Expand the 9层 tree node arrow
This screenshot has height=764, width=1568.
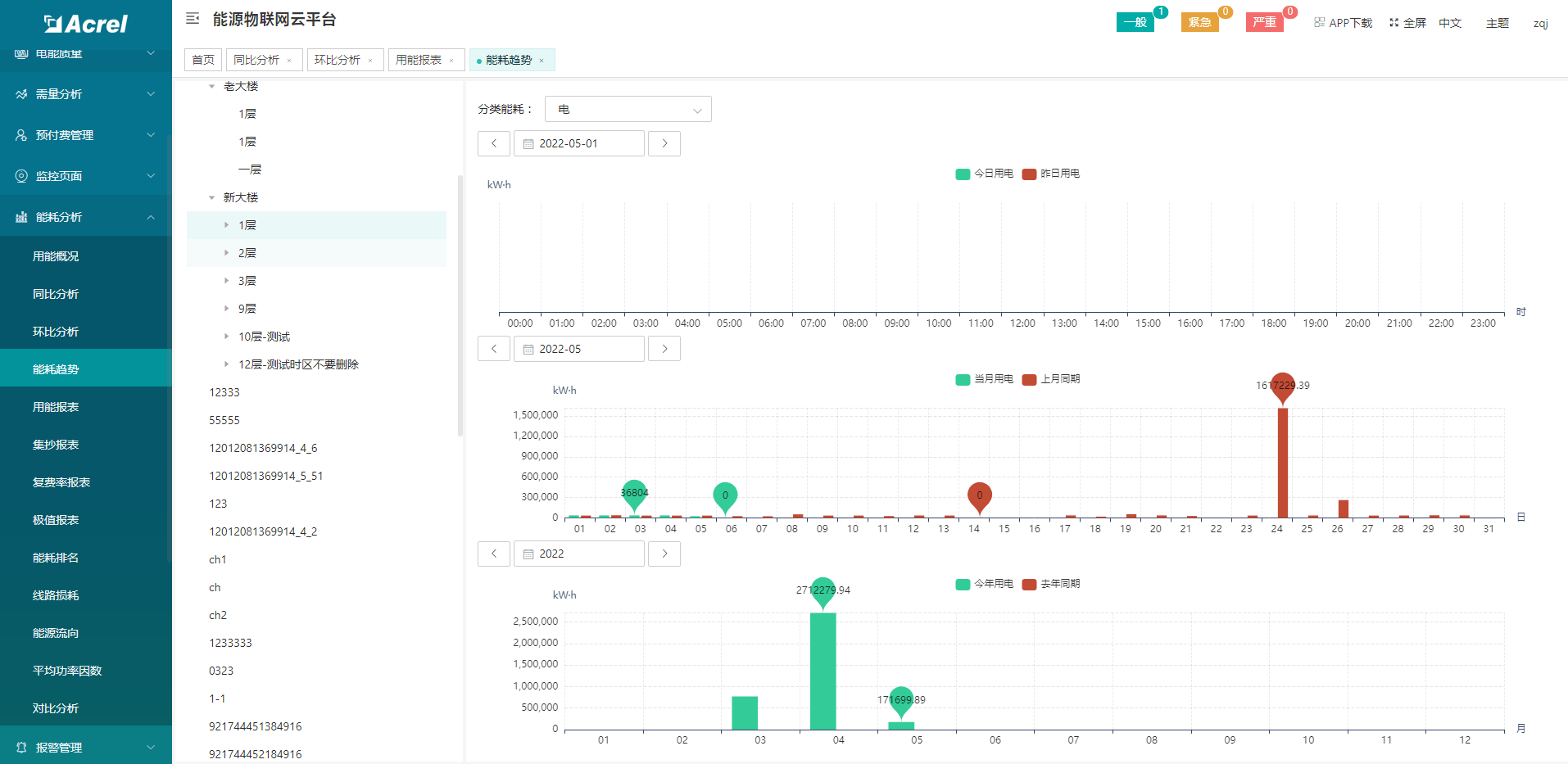click(x=226, y=309)
